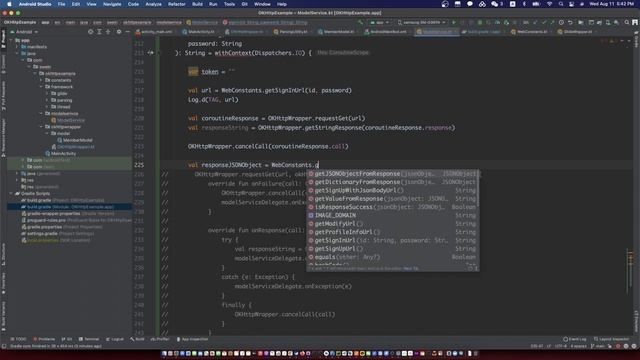Open the Build tool window
The image size is (640, 360).
137,339
